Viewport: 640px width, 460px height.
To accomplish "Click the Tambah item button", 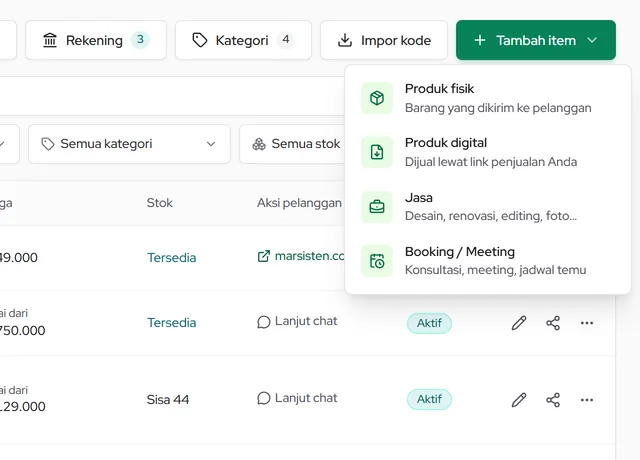I will click(x=536, y=40).
